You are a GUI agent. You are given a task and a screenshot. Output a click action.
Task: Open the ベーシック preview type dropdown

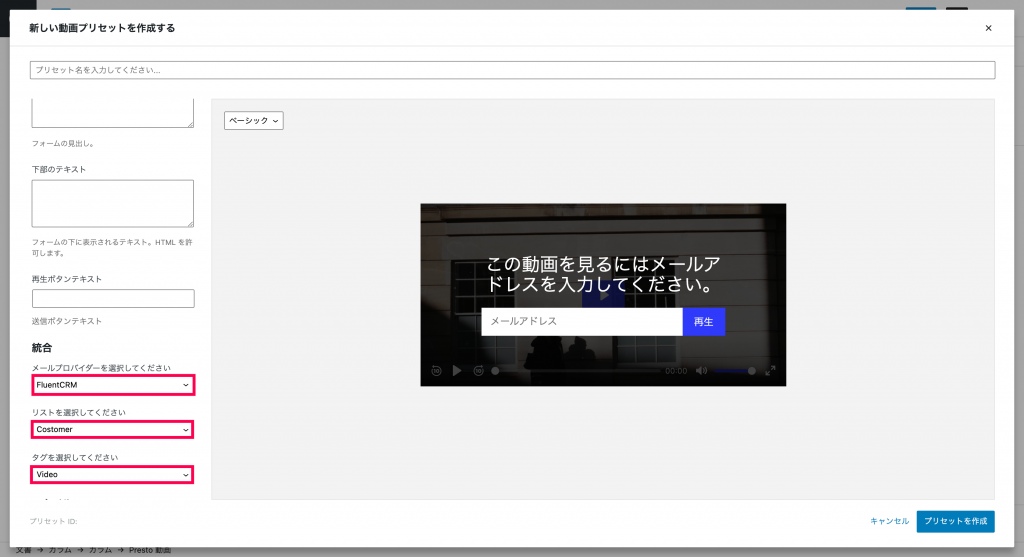[253, 120]
